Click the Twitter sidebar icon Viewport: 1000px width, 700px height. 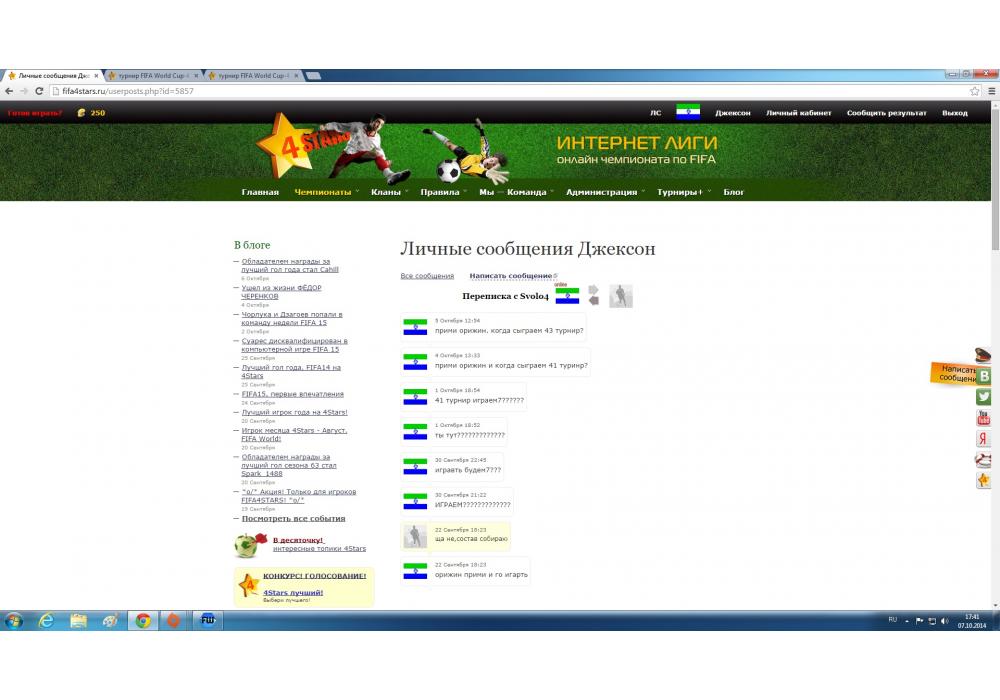tap(984, 397)
